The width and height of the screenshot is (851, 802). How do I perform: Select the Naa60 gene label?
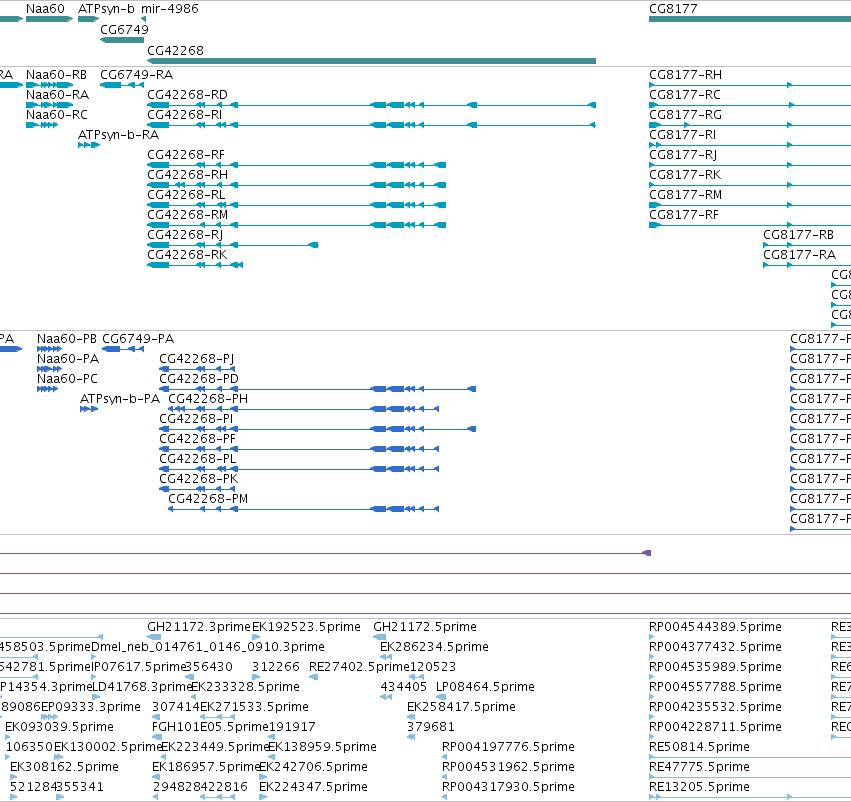[45, 9]
